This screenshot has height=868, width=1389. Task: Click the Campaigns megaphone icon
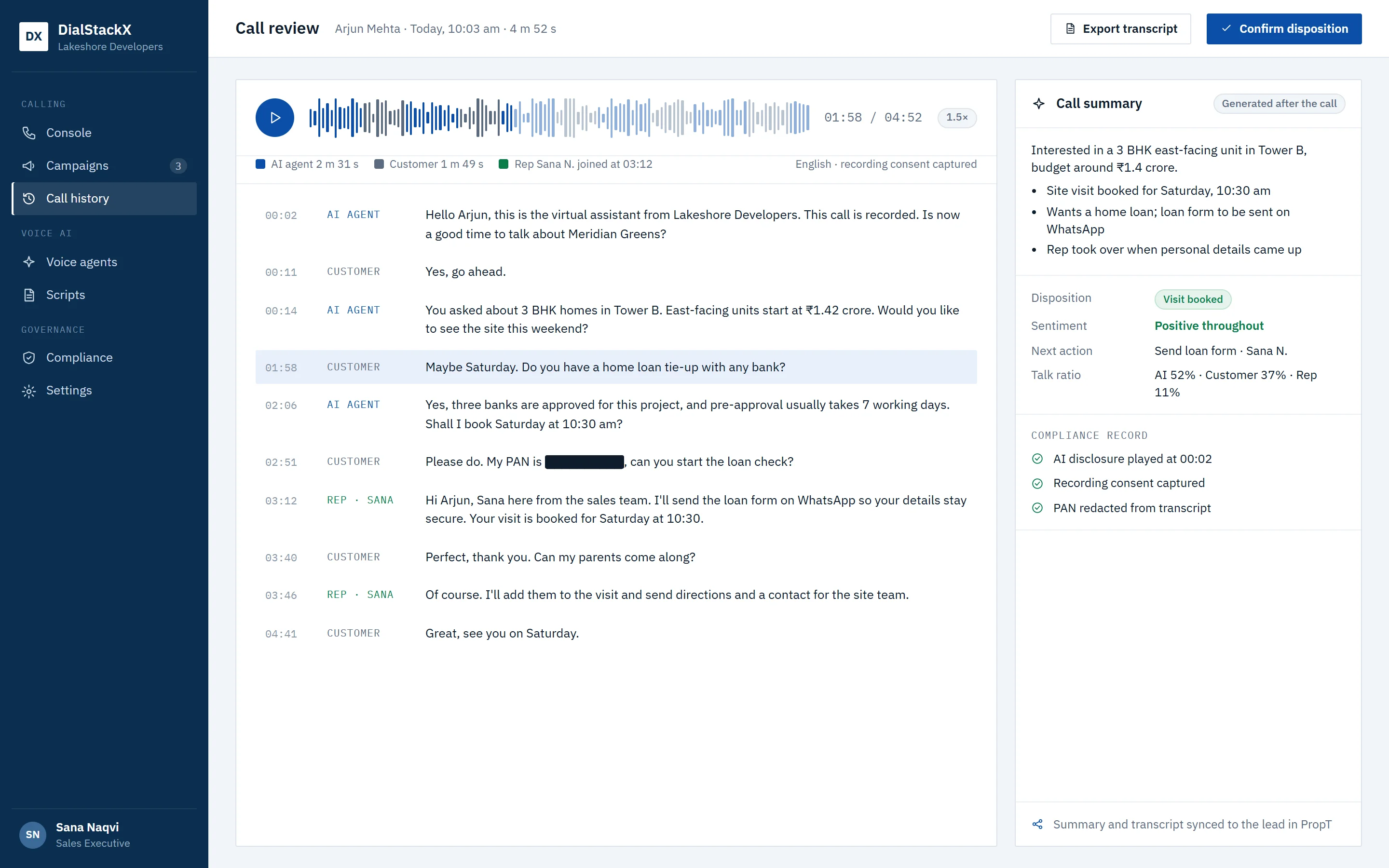coord(29,165)
